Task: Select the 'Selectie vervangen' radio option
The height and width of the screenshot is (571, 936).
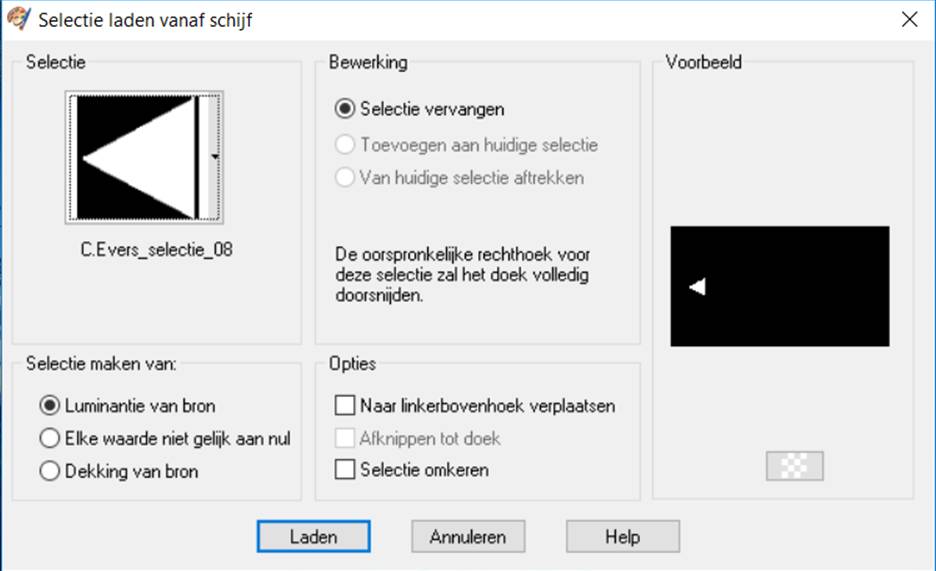Action: point(345,109)
